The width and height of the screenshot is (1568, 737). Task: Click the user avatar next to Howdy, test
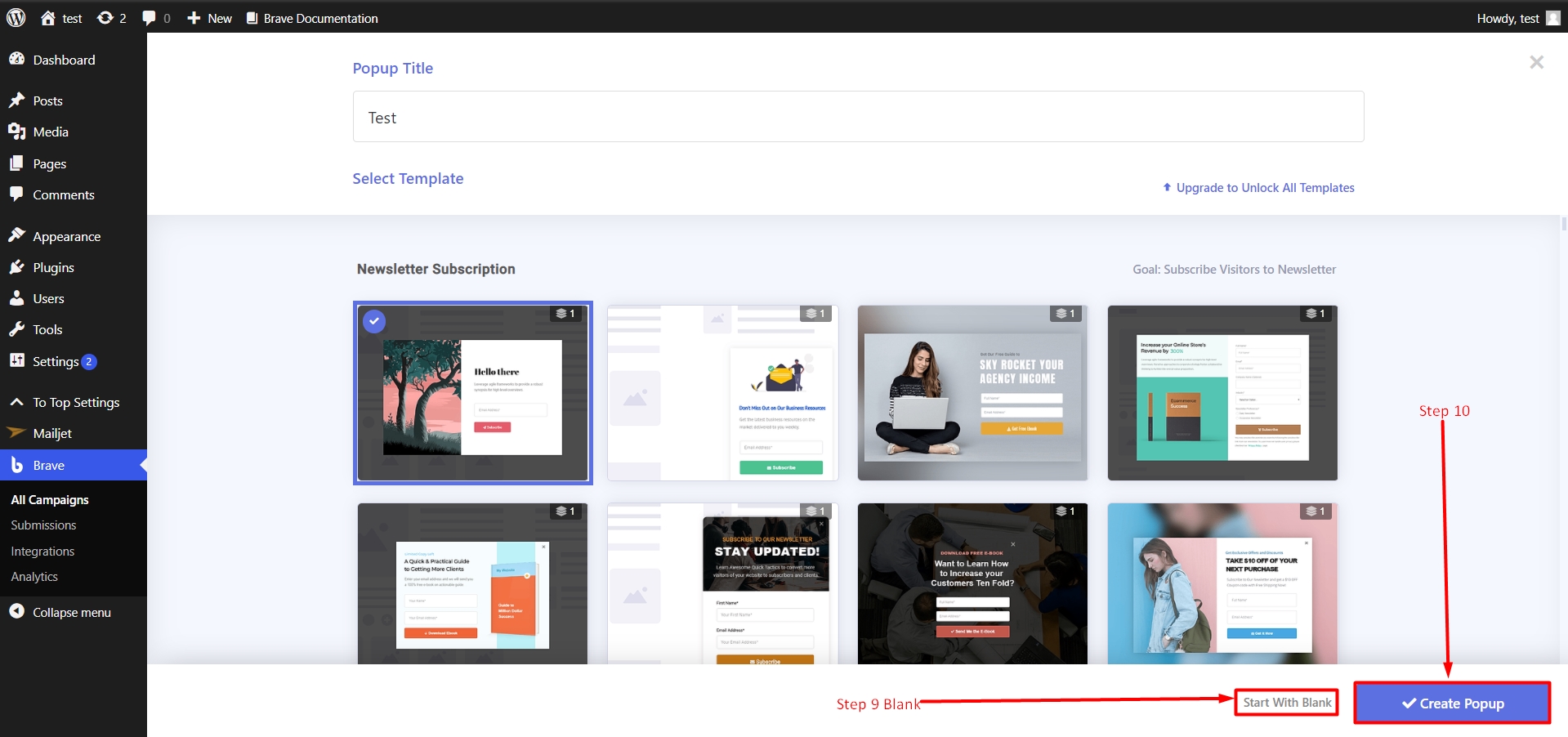(1553, 18)
